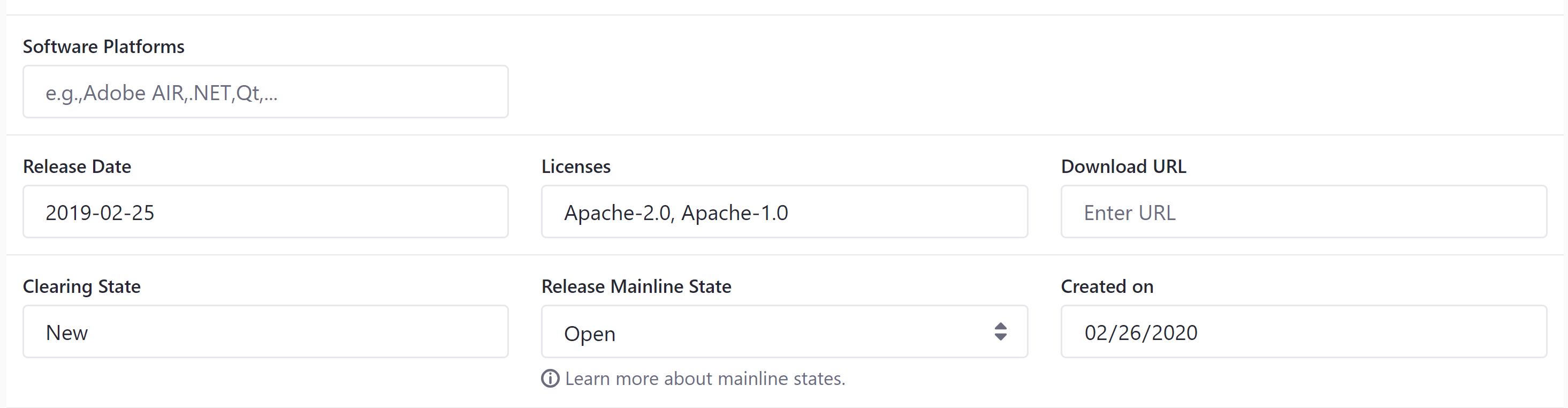
Task: Click the Software Platforms label
Action: pyautogui.click(x=103, y=46)
